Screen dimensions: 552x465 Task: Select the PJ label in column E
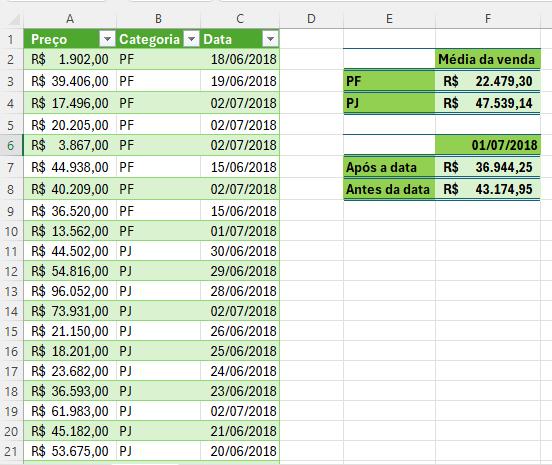(x=389, y=103)
